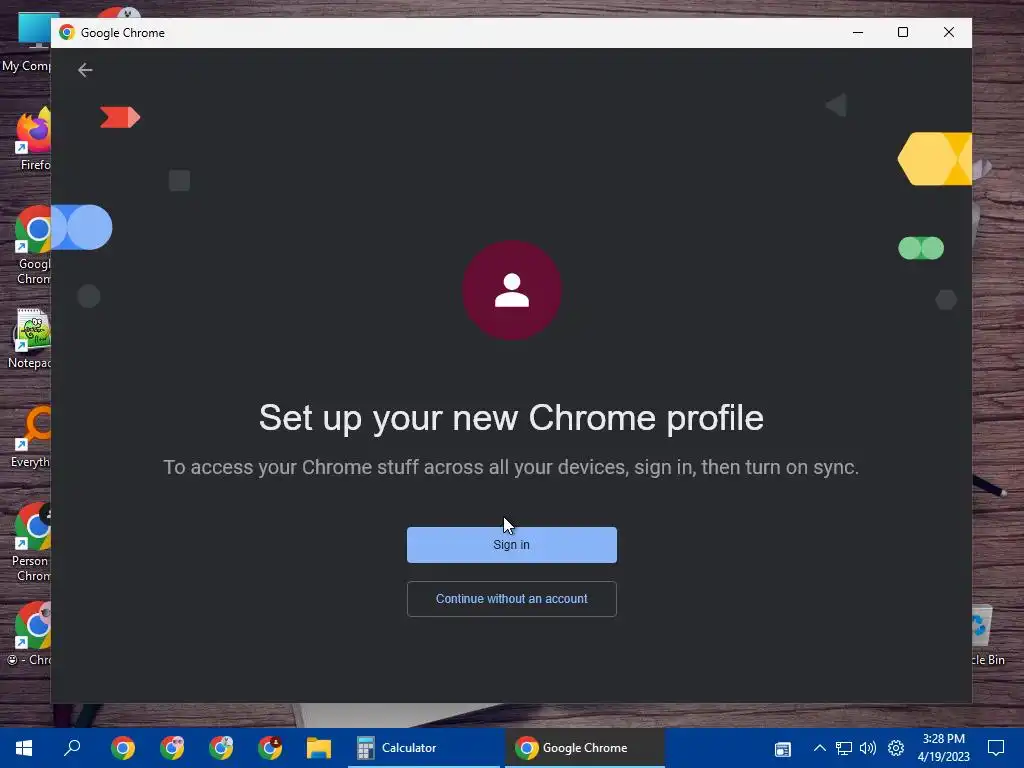Click the settings gear in the system tray

[896, 748]
